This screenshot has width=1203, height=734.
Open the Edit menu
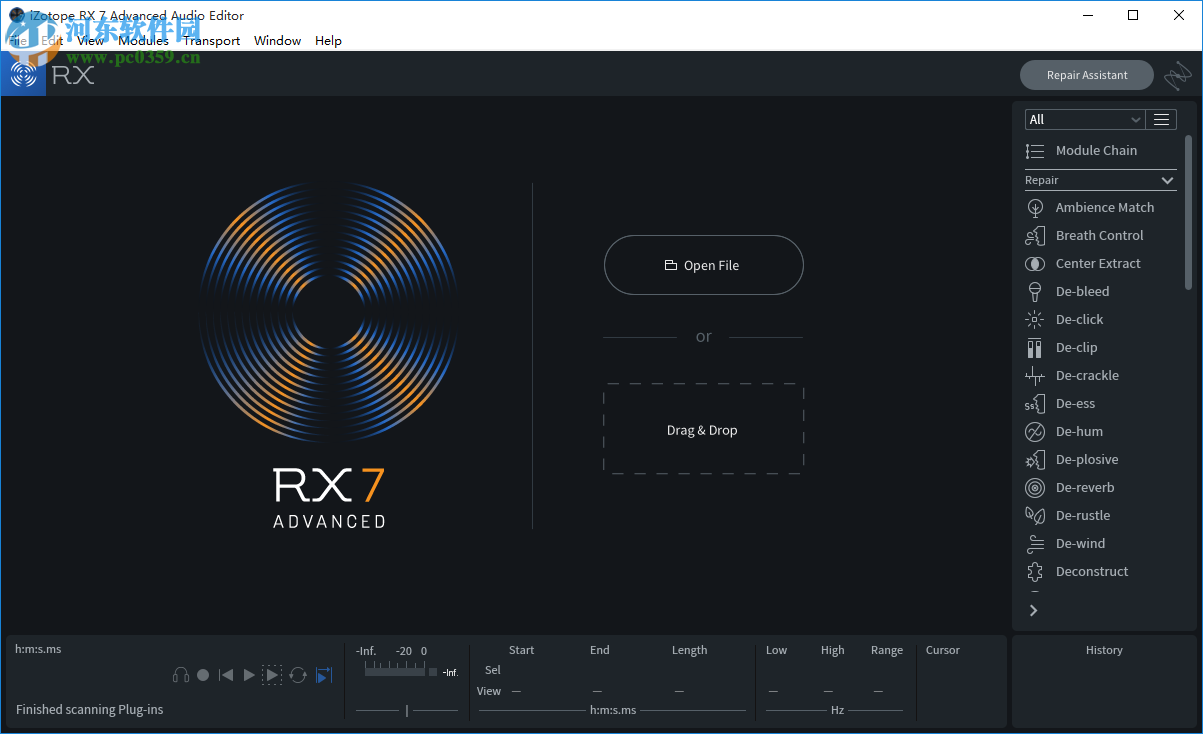point(52,41)
